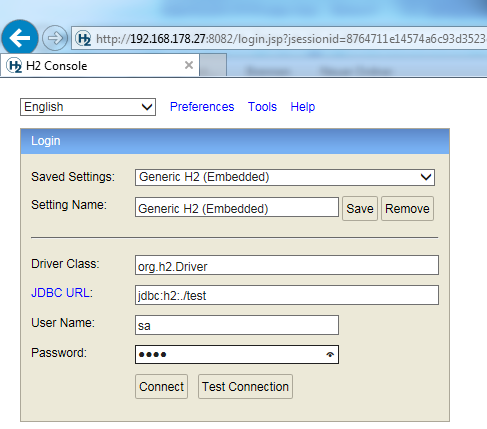Open the English language dropdown
The height and width of the screenshot is (429, 487).
(88, 107)
